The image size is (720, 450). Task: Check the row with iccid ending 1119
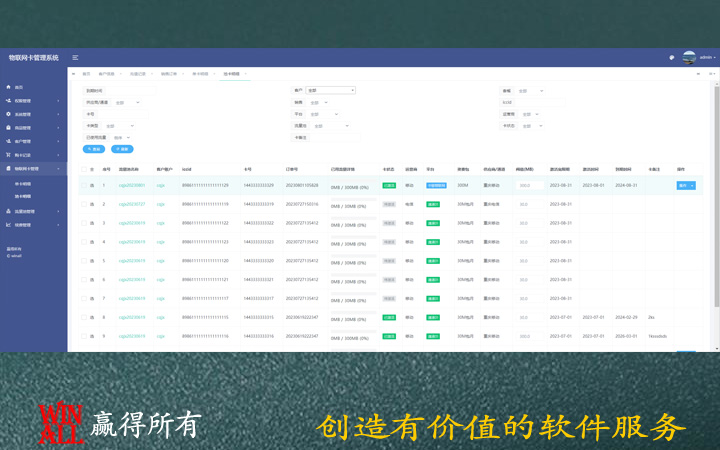[x=84, y=204]
